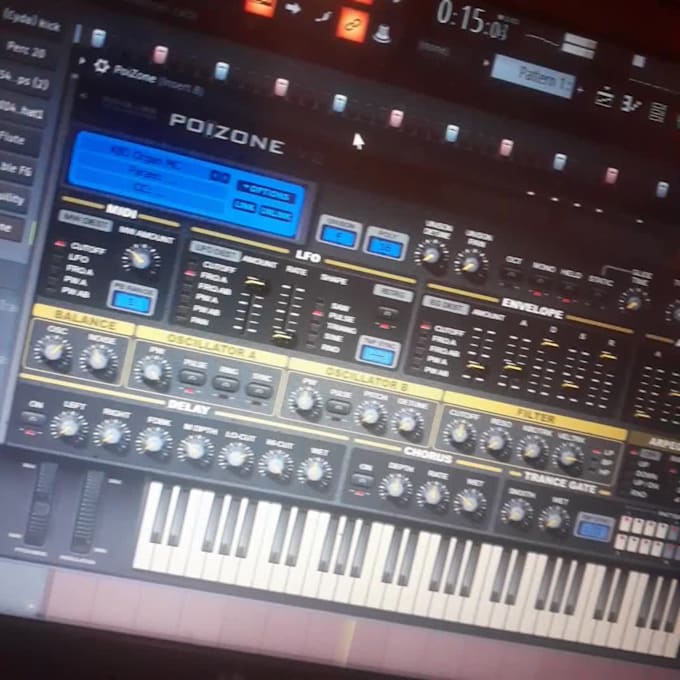Click the PB RANGE value display

[133, 301]
